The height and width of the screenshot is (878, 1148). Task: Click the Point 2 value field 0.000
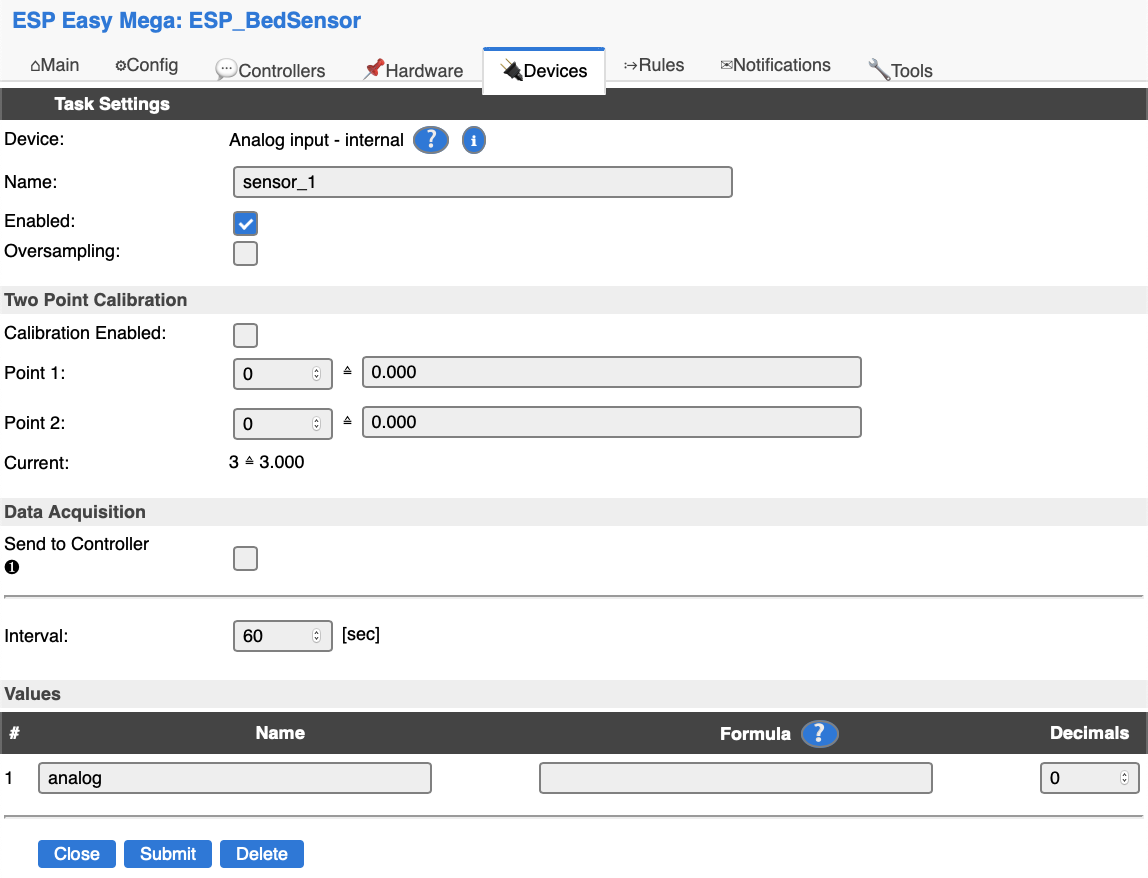[x=611, y=422]
